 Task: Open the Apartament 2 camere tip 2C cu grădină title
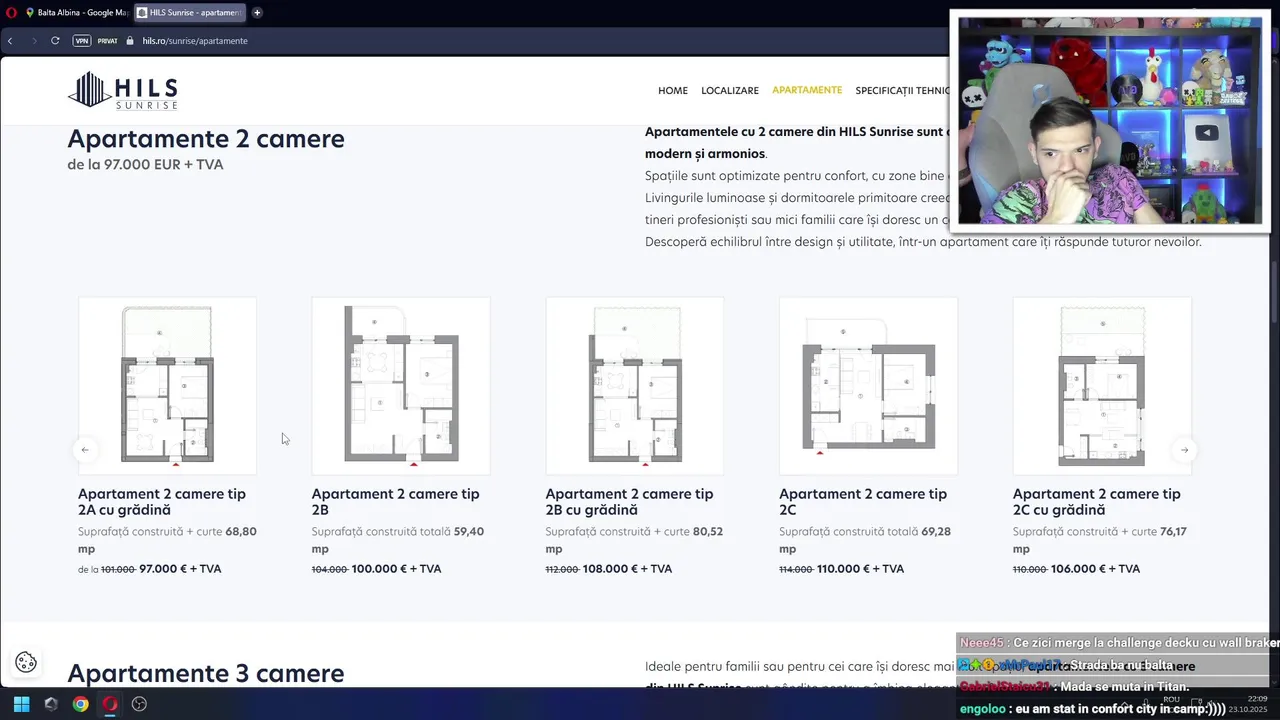[1096, 502]
